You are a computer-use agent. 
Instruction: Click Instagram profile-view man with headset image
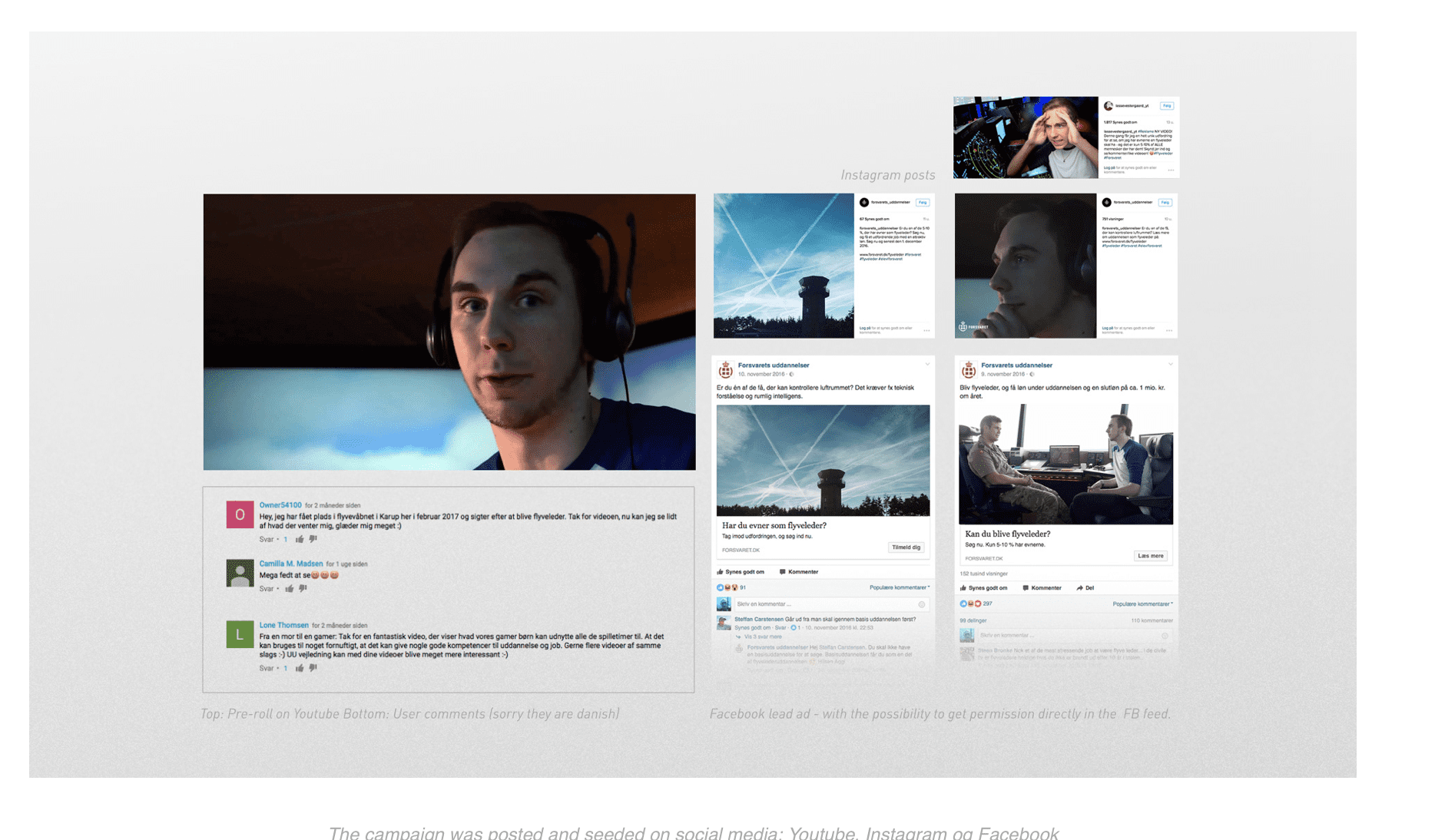(1026, 266)
